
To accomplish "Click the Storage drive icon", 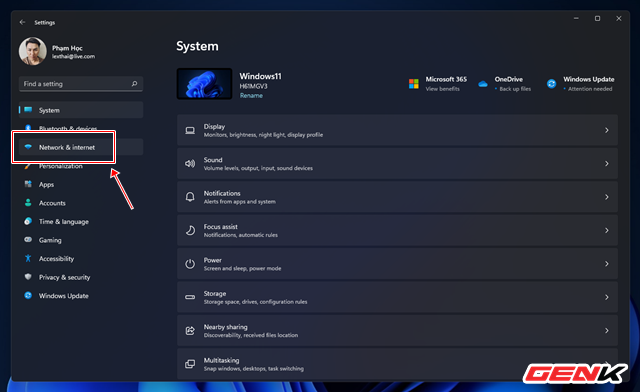I will pyautogui.click(x=190, y=297).
